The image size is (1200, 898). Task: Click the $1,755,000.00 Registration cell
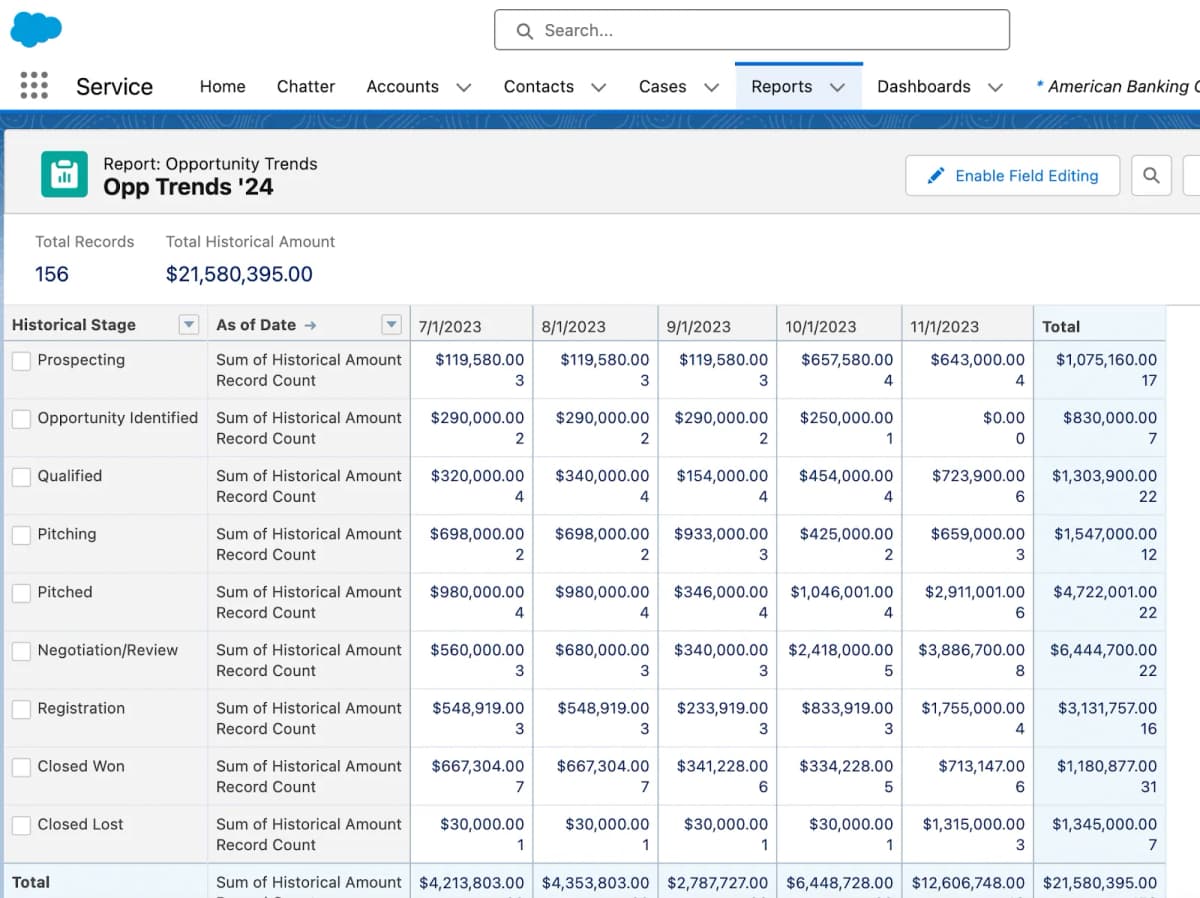click(973, 707)
